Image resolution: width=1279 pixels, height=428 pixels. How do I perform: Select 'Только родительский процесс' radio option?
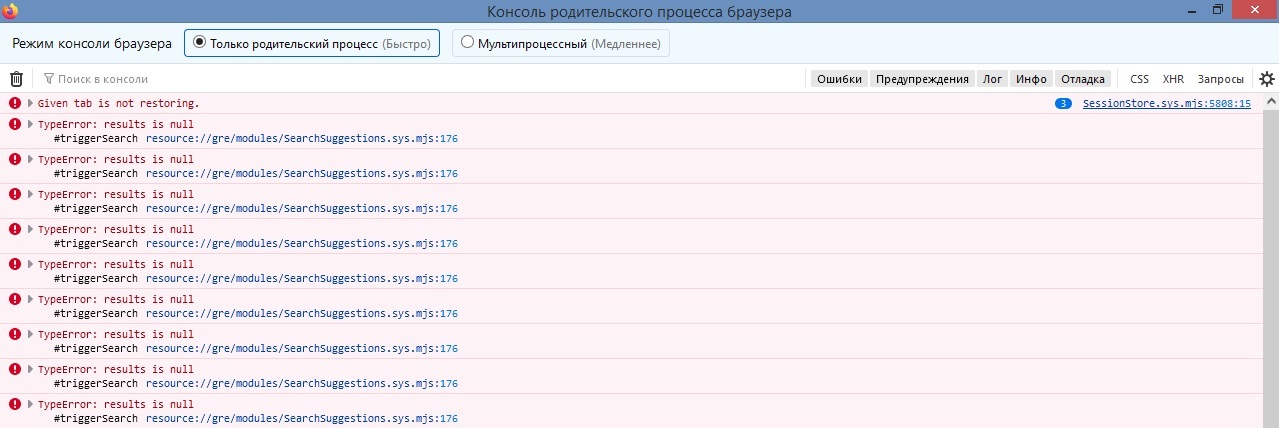200,43
